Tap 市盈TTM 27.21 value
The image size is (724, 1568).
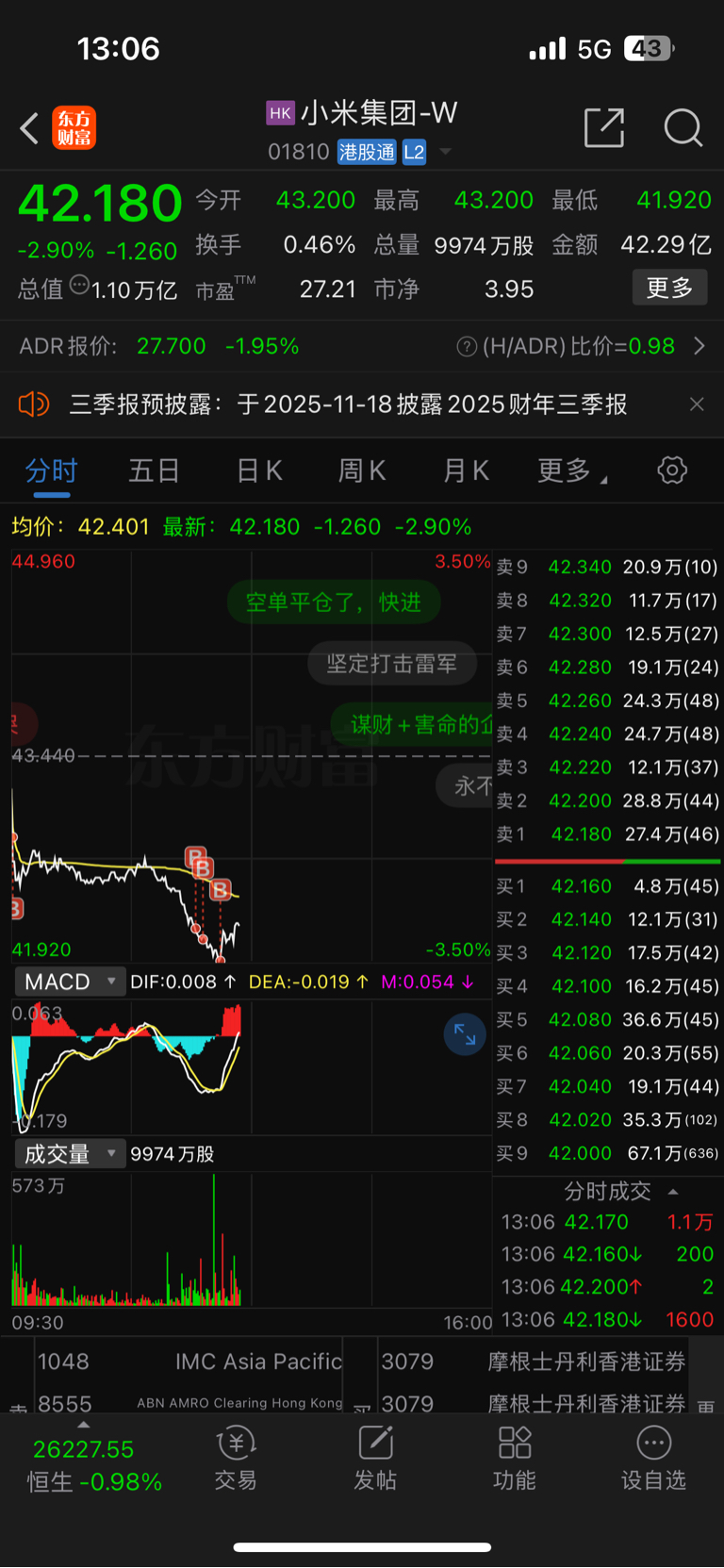click(327, 289)
